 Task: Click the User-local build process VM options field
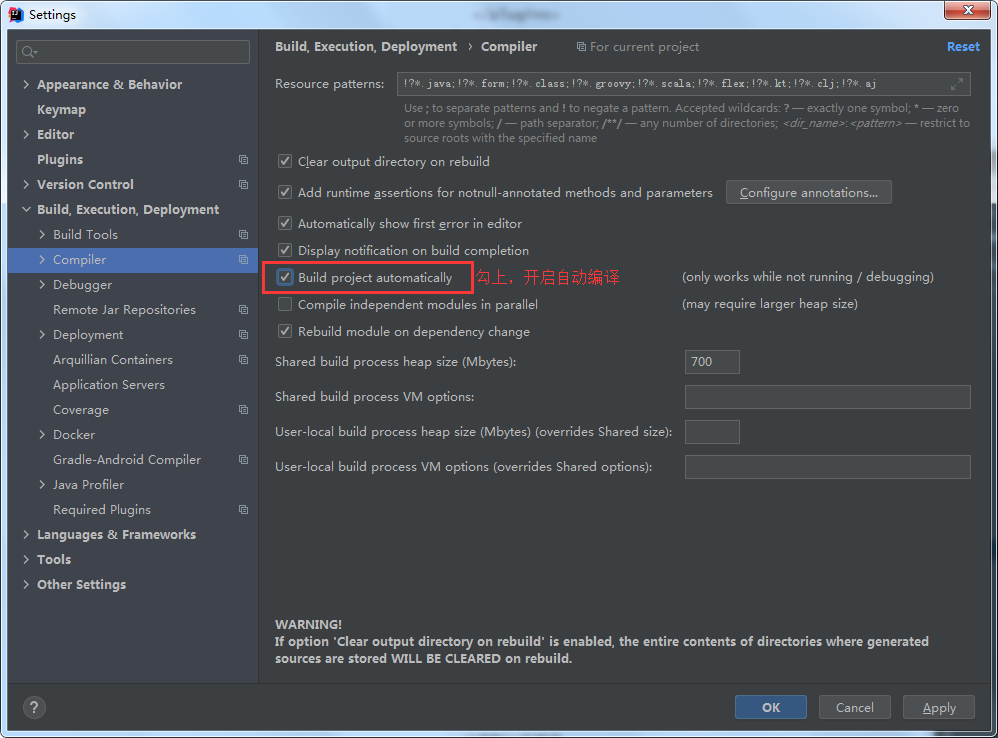click(x=827, y=467)
